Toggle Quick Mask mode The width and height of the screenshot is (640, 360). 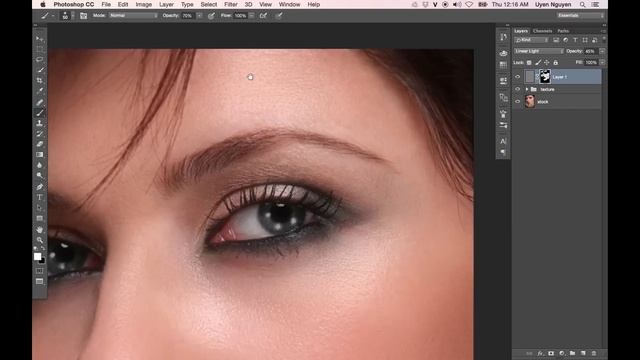click(40, 271)
